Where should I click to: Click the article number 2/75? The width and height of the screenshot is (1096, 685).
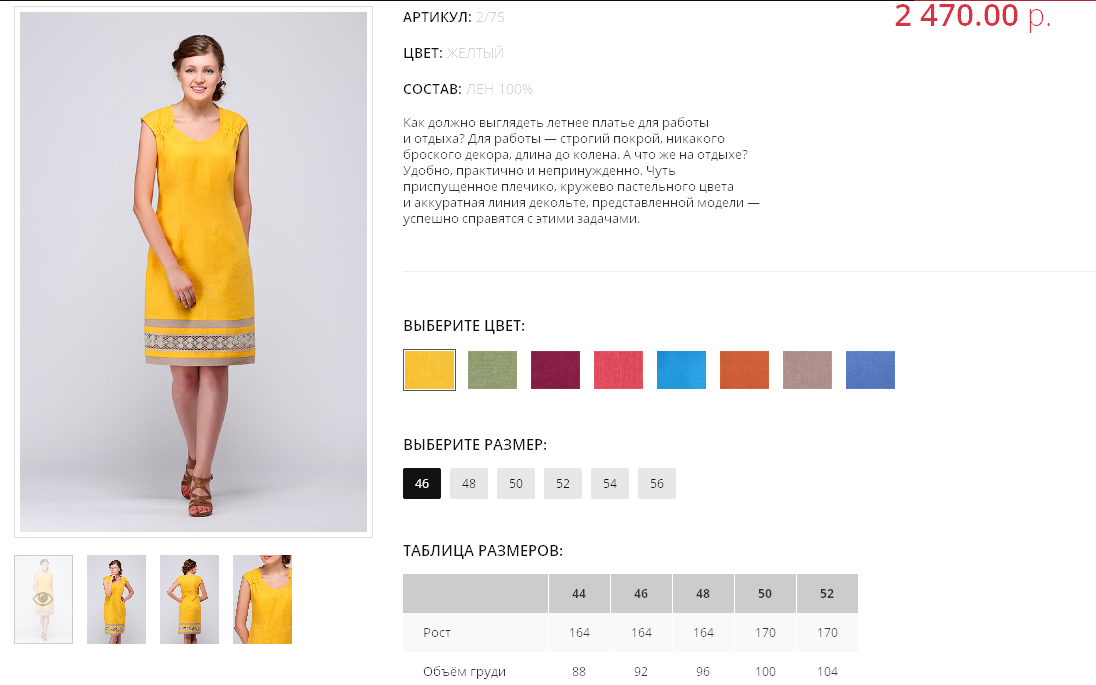(490, 17)
